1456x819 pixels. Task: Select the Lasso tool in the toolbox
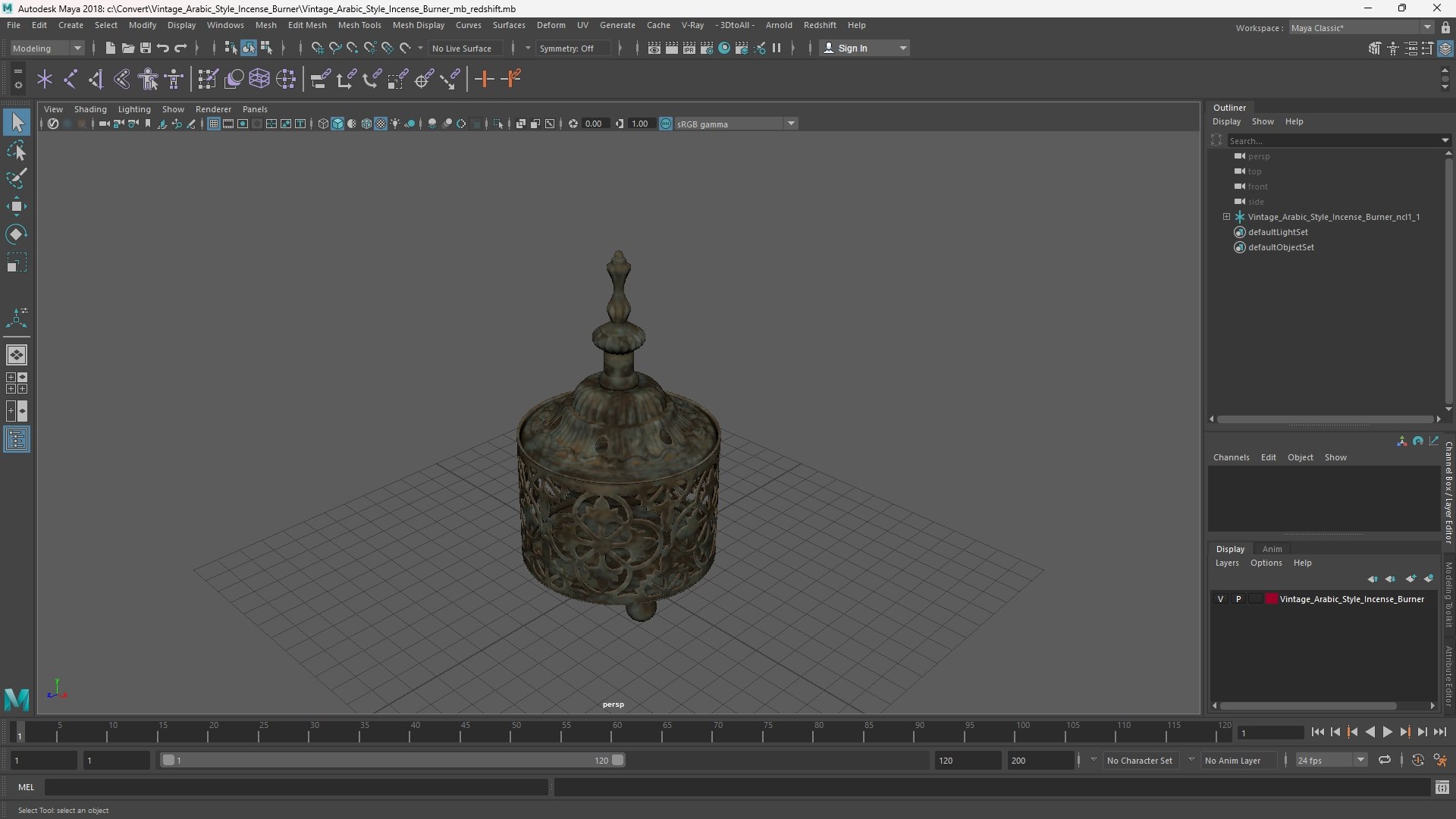click(x=17, y=151)
